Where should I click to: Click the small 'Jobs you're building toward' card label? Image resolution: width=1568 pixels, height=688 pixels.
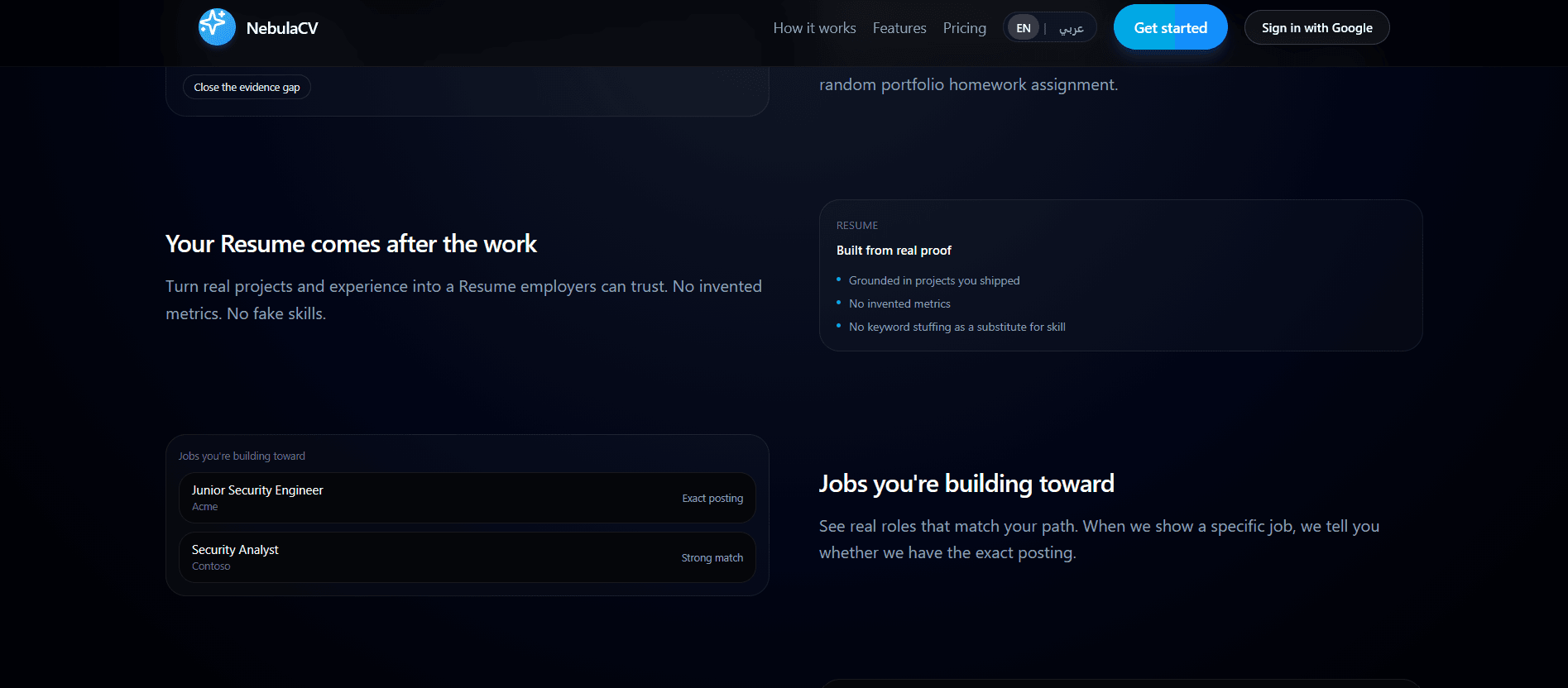pos(242,456)
